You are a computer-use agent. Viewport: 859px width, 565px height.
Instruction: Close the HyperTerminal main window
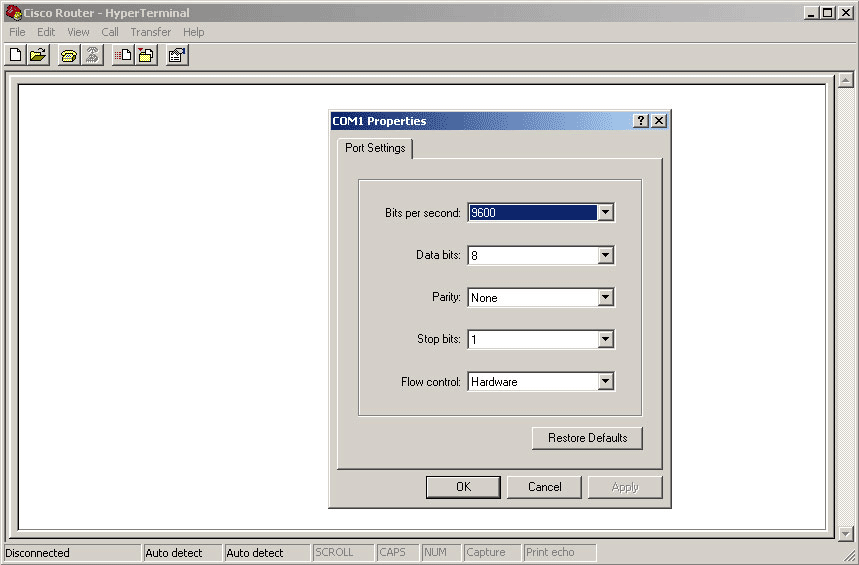click(x=846, y=13)
